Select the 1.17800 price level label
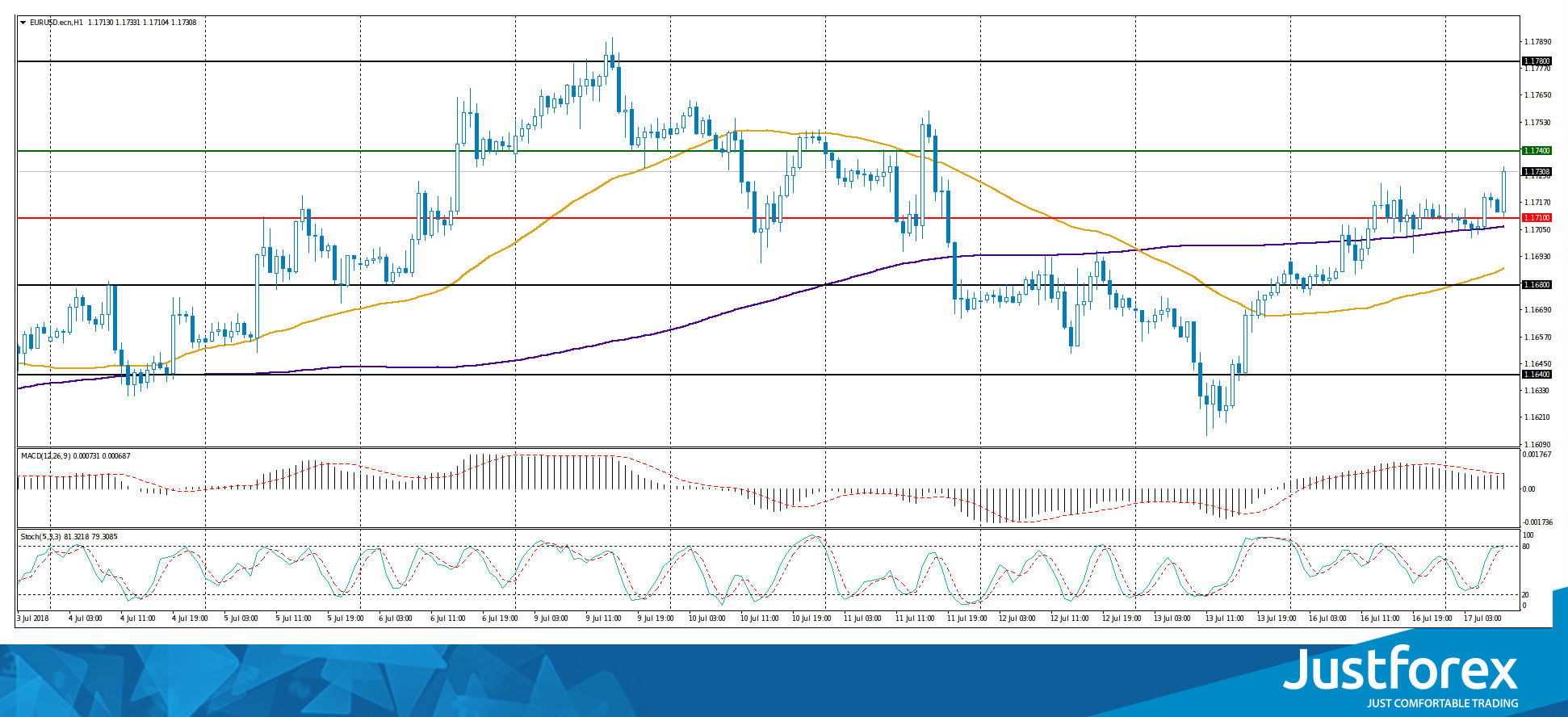Screen dimensions: 1568x717 pyautogui.click(x=1536, y=61)
